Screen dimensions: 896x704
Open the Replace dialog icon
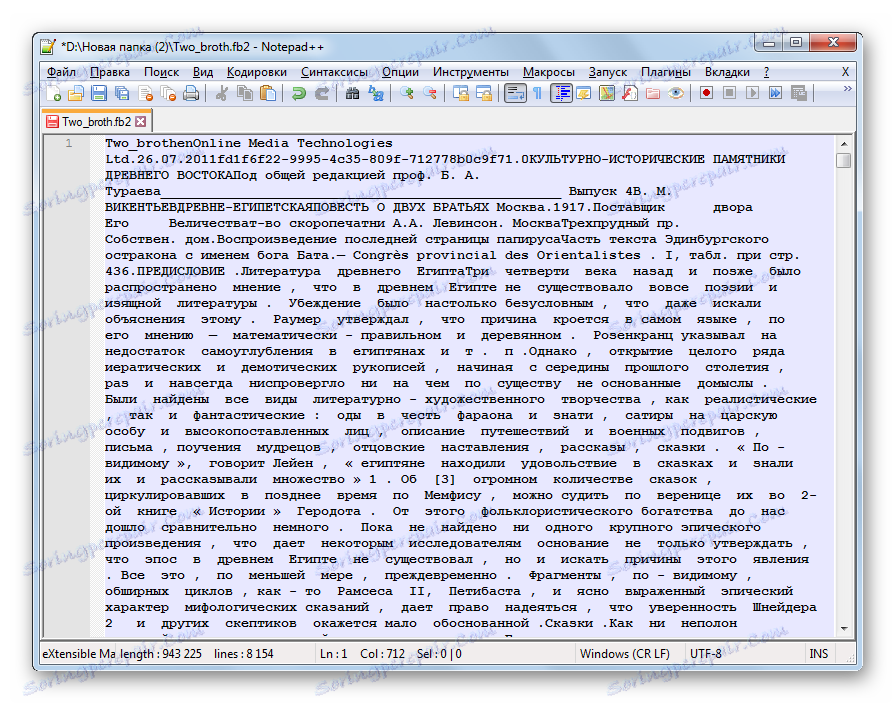pos(375,93)
